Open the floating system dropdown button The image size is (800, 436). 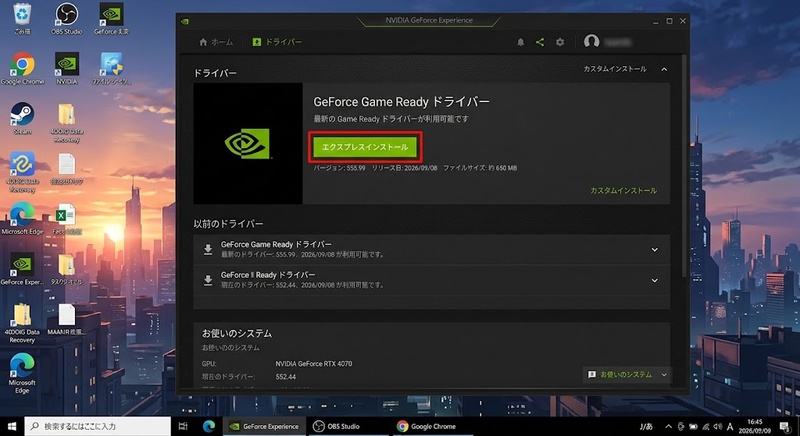[627, 375]
